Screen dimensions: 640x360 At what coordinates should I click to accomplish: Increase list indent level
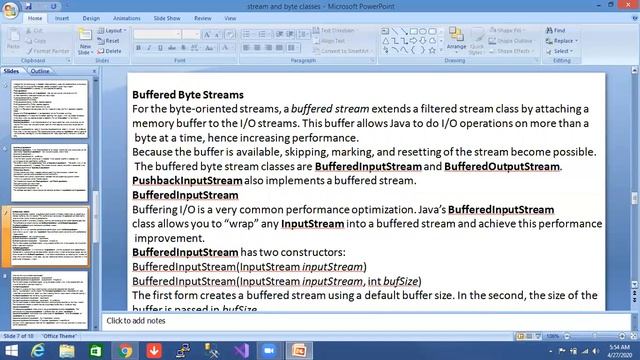coord(290,34)
